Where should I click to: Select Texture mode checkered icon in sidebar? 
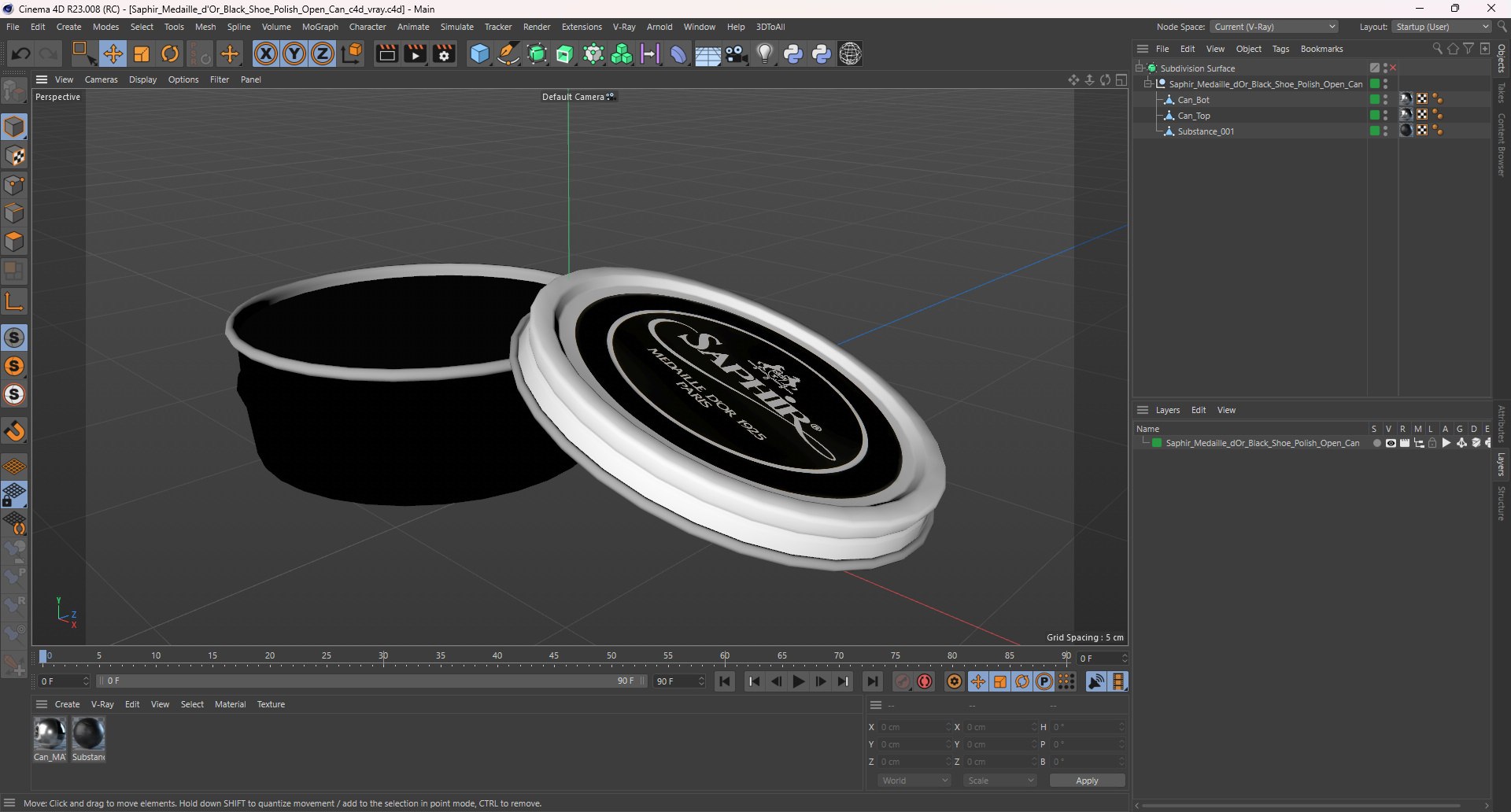[x=14, y=157]
